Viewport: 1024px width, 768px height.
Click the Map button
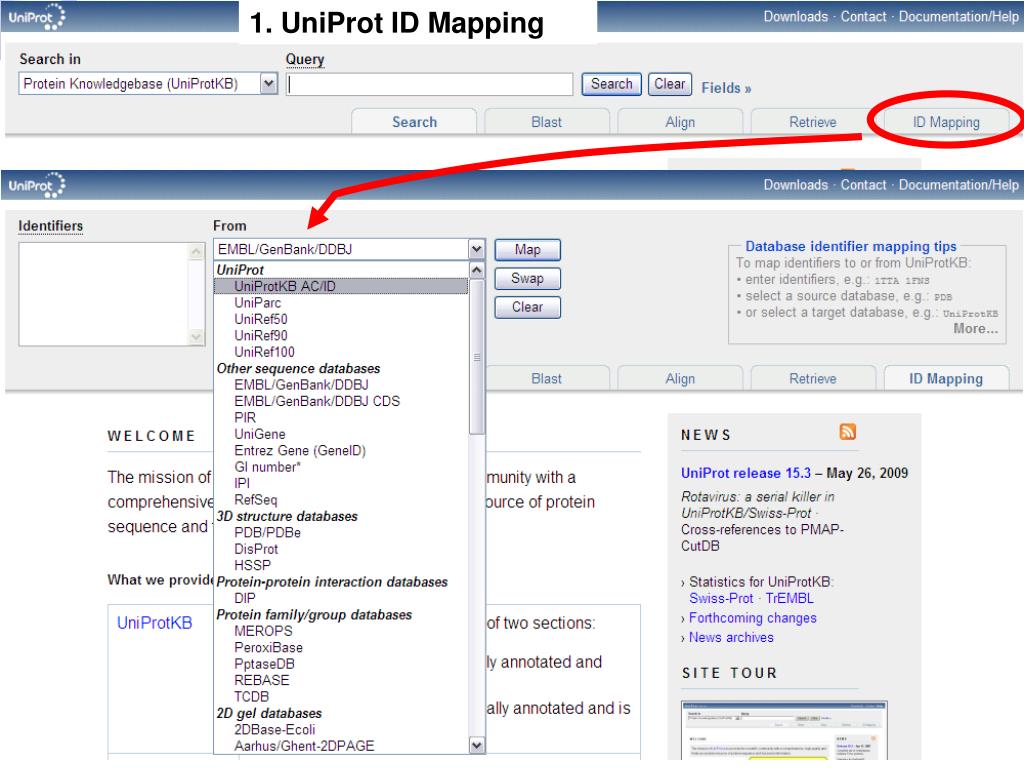point(527,249)
